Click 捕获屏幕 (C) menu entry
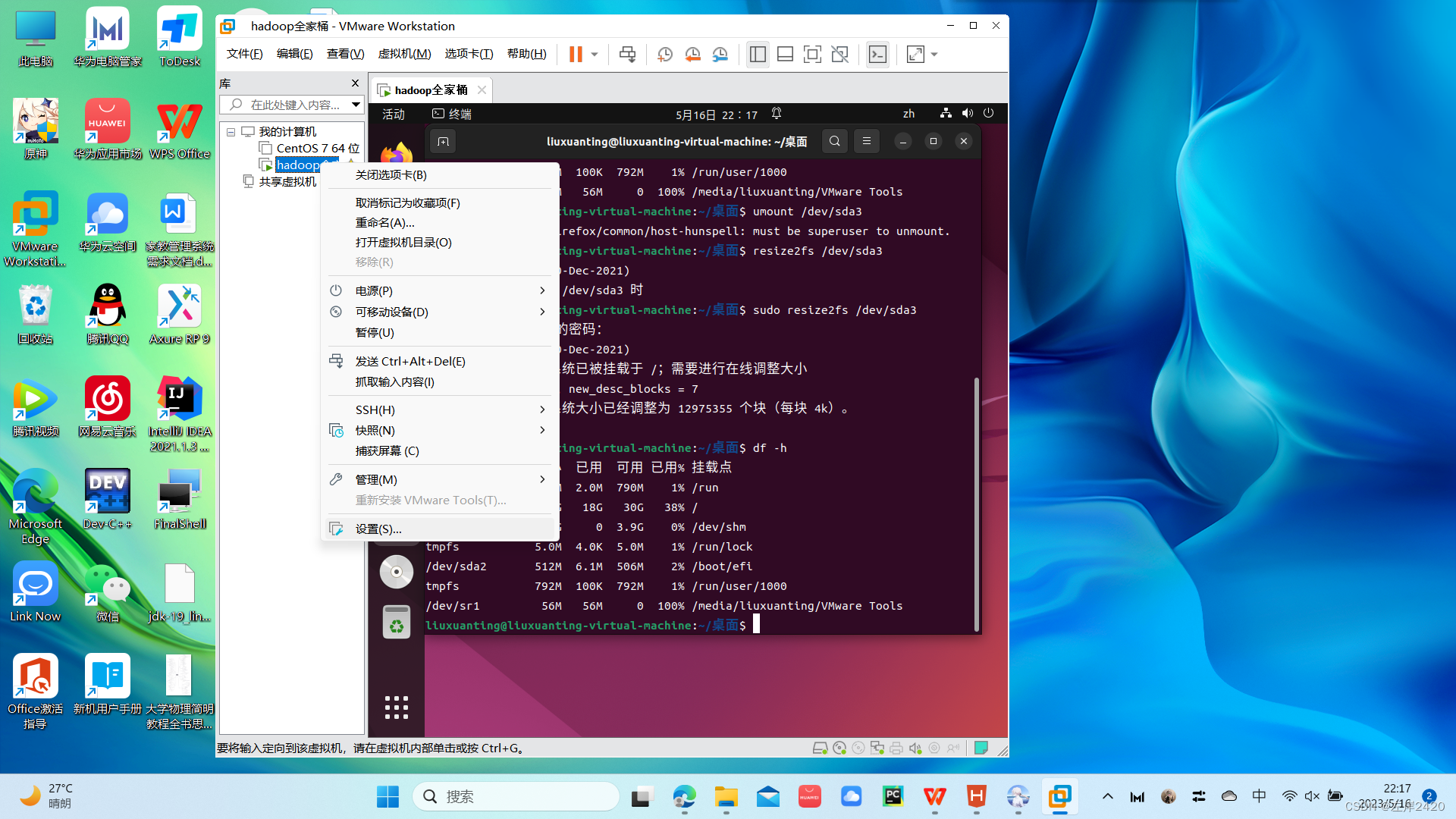Image resolution: width=1456 pixels, height=819 pixels. pyautogui.click(x=387, y=450)
